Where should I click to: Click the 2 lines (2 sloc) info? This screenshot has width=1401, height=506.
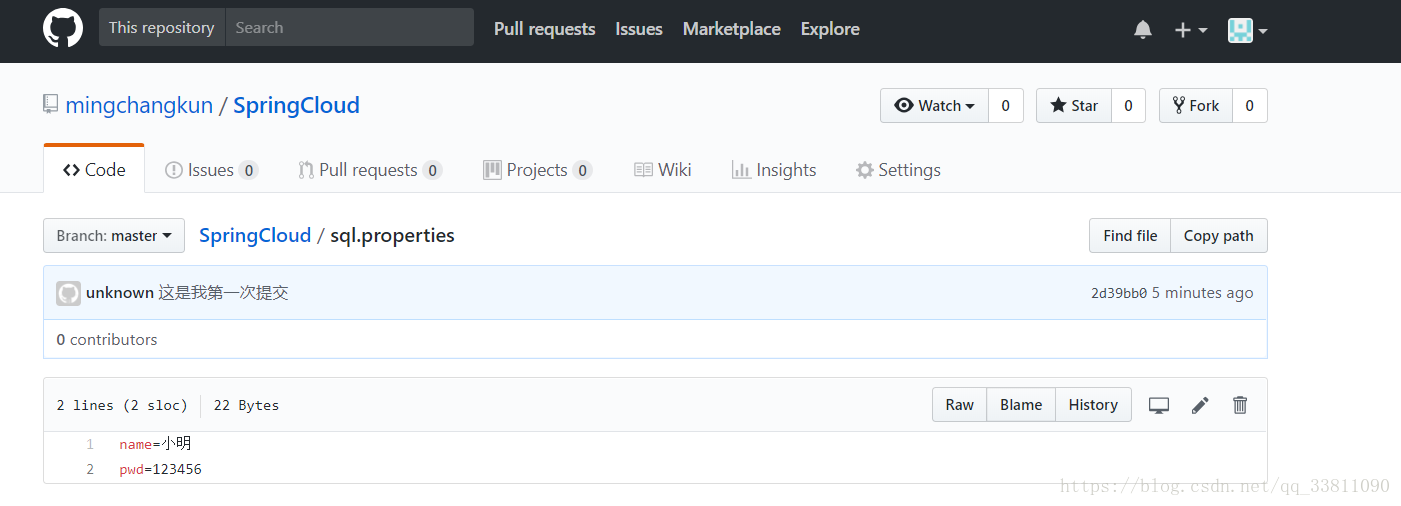pos(122,405)
